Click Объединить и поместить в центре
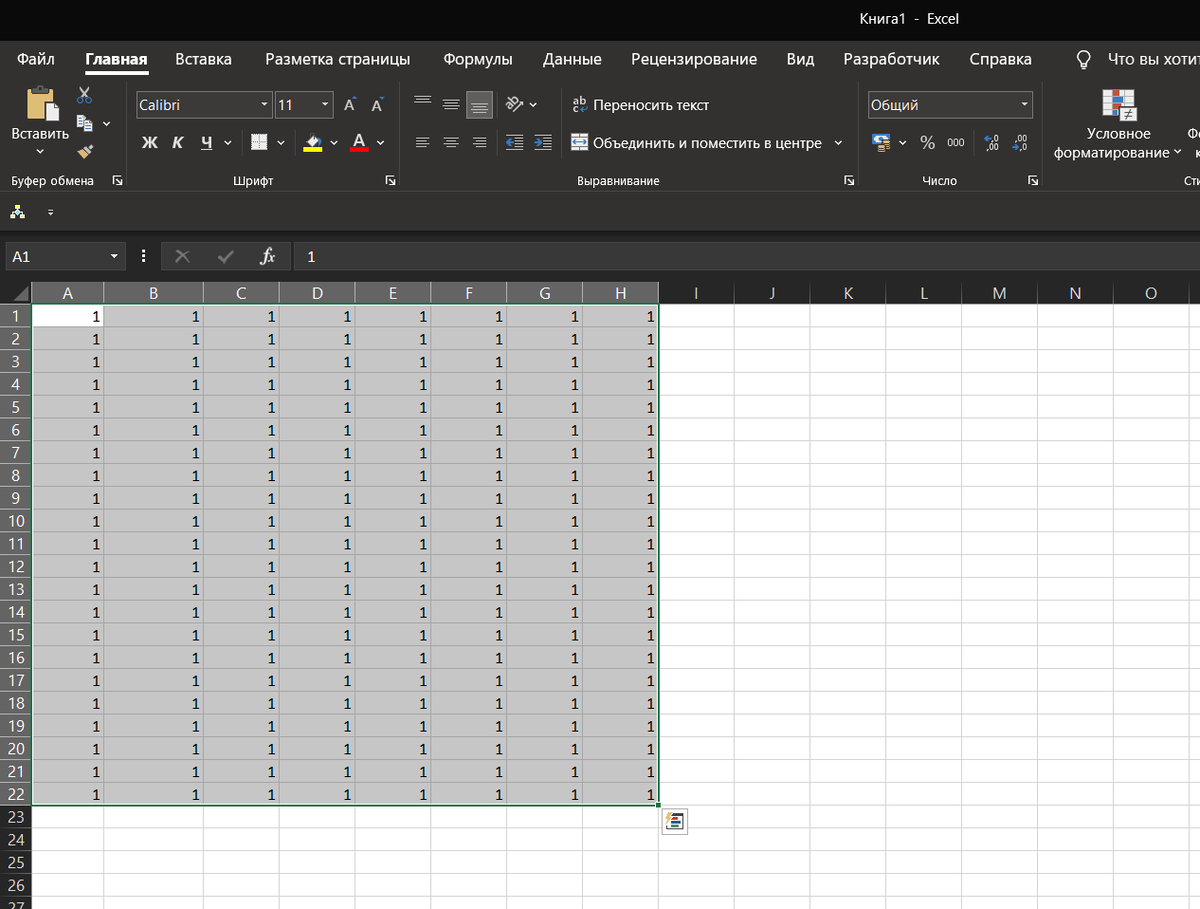 pyautogui.click(x=697, y=143)
